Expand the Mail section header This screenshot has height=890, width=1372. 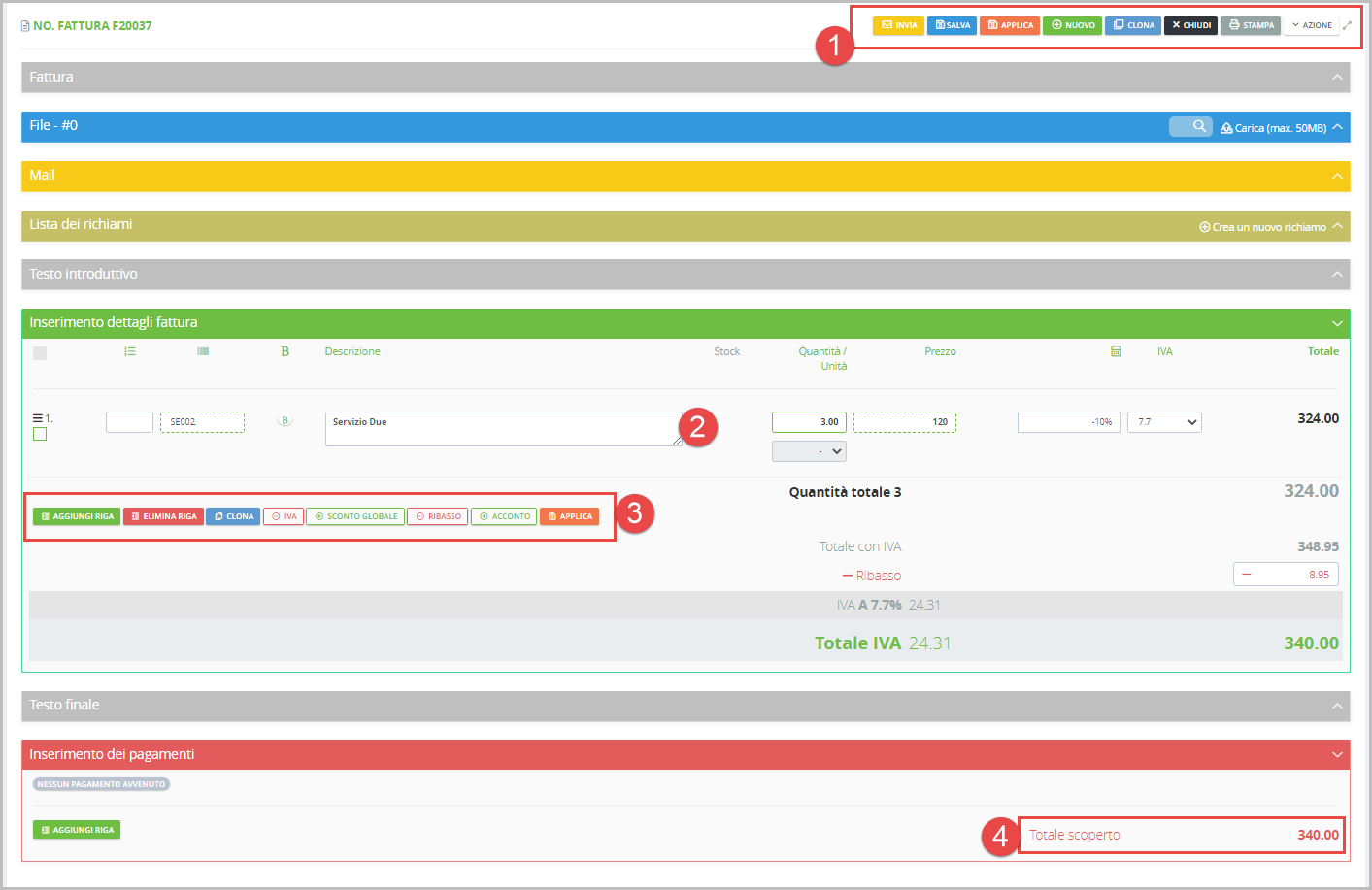click(1337, 176)
